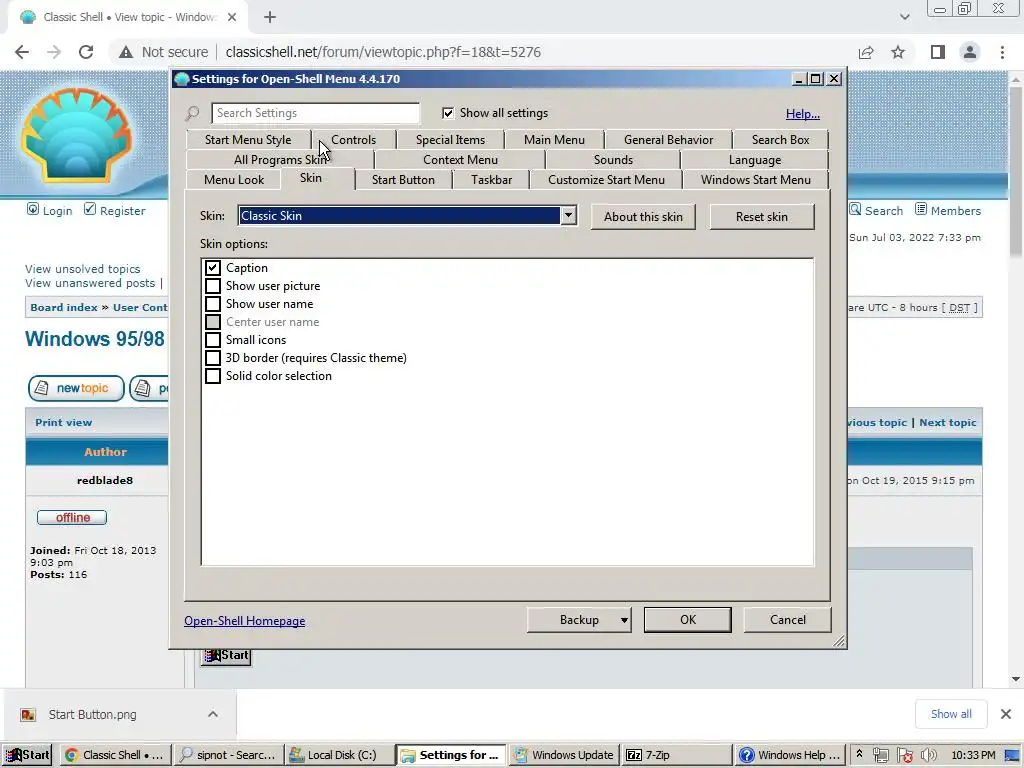Bookmark this page with the star icon
The width and height of the screenshot is (1024, 768).
pos(898,52)
